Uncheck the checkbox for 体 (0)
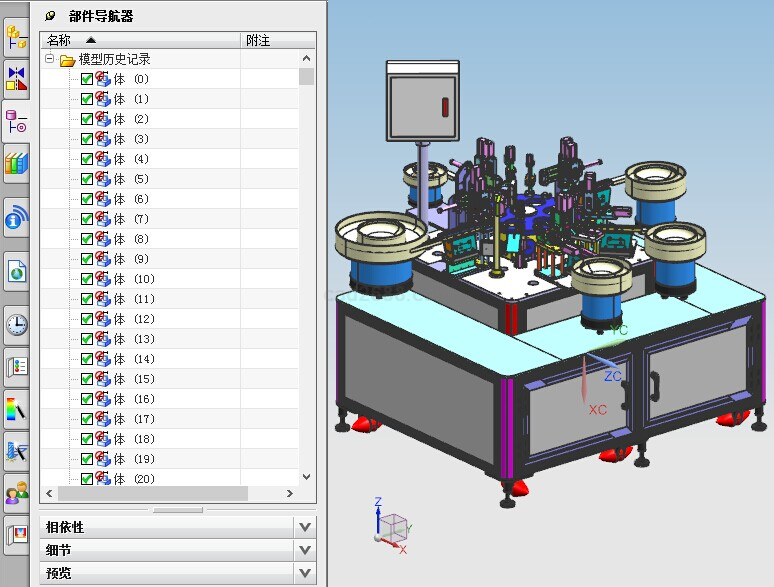Viewport: 774px width, 587px height. [87, 79]
